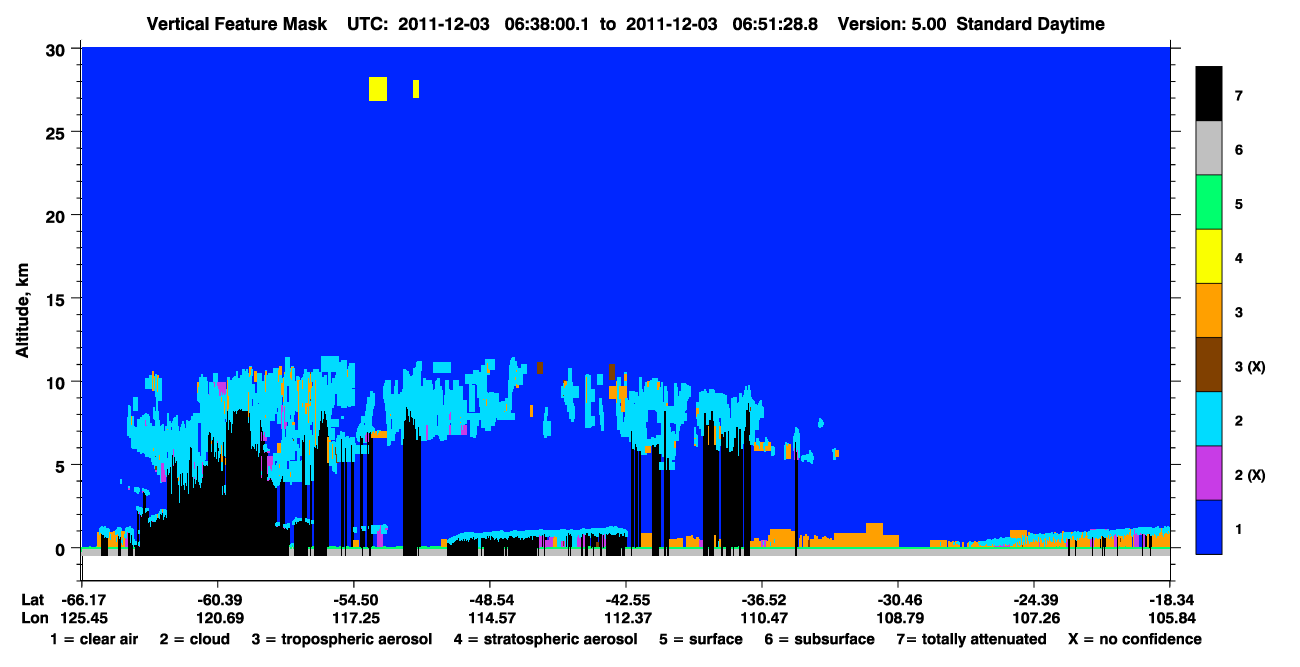Image resolution: width=1300 pixels, height=667 pixels.
Task: Click 'Version: 5.00' in the title
Action: [892, 24]
